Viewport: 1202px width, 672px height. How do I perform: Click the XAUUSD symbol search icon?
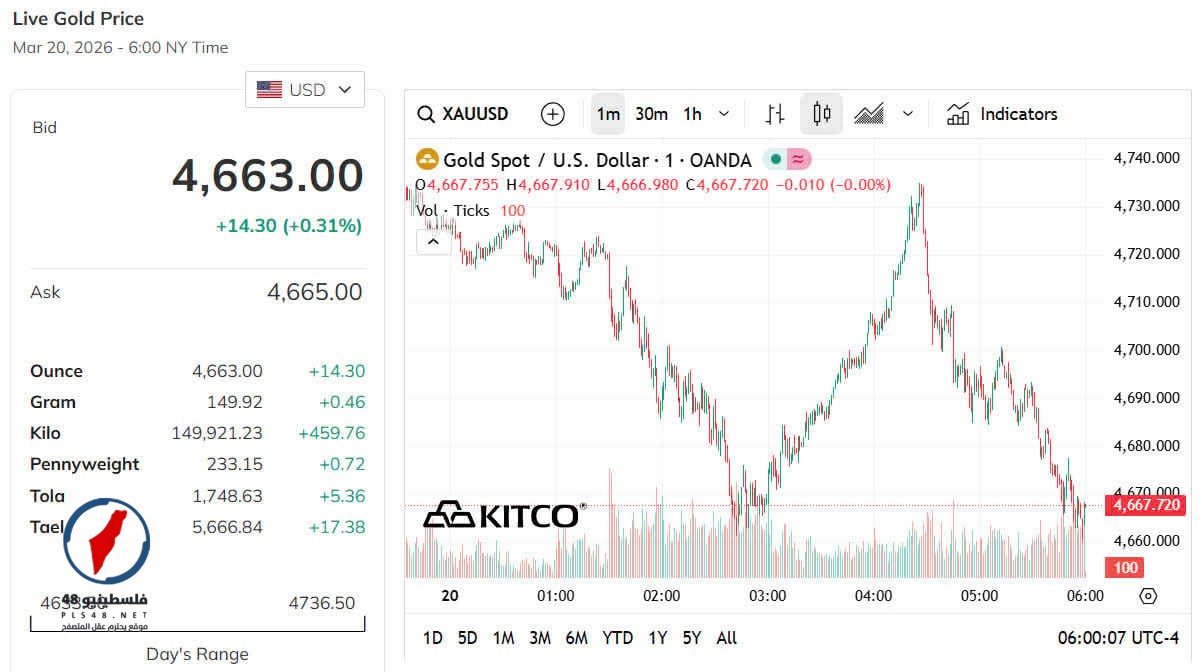click(426, 114)
